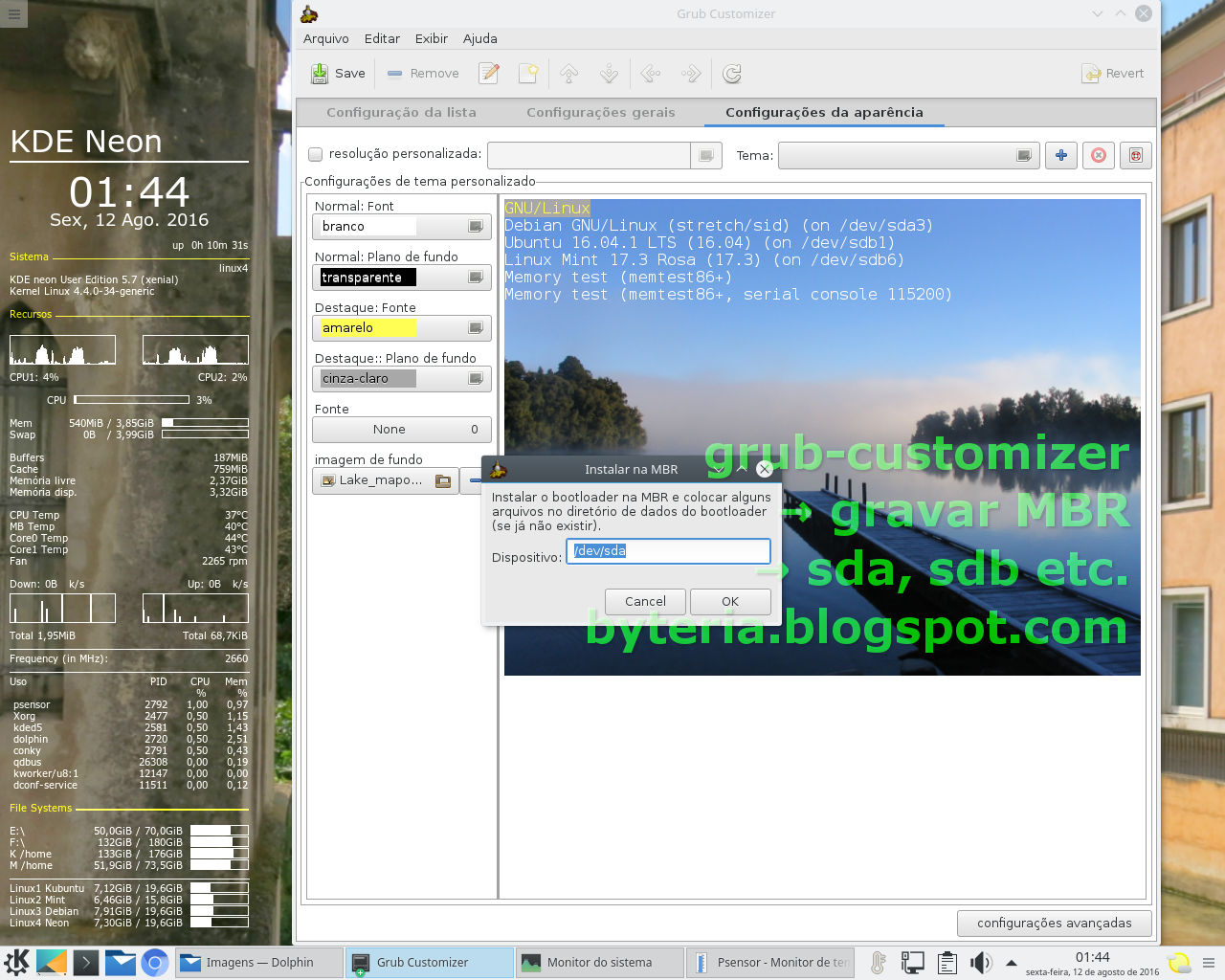The image size is (1225, 980).
Task: Click the configurações avançadas button
Action: (x=1054, y=923)
